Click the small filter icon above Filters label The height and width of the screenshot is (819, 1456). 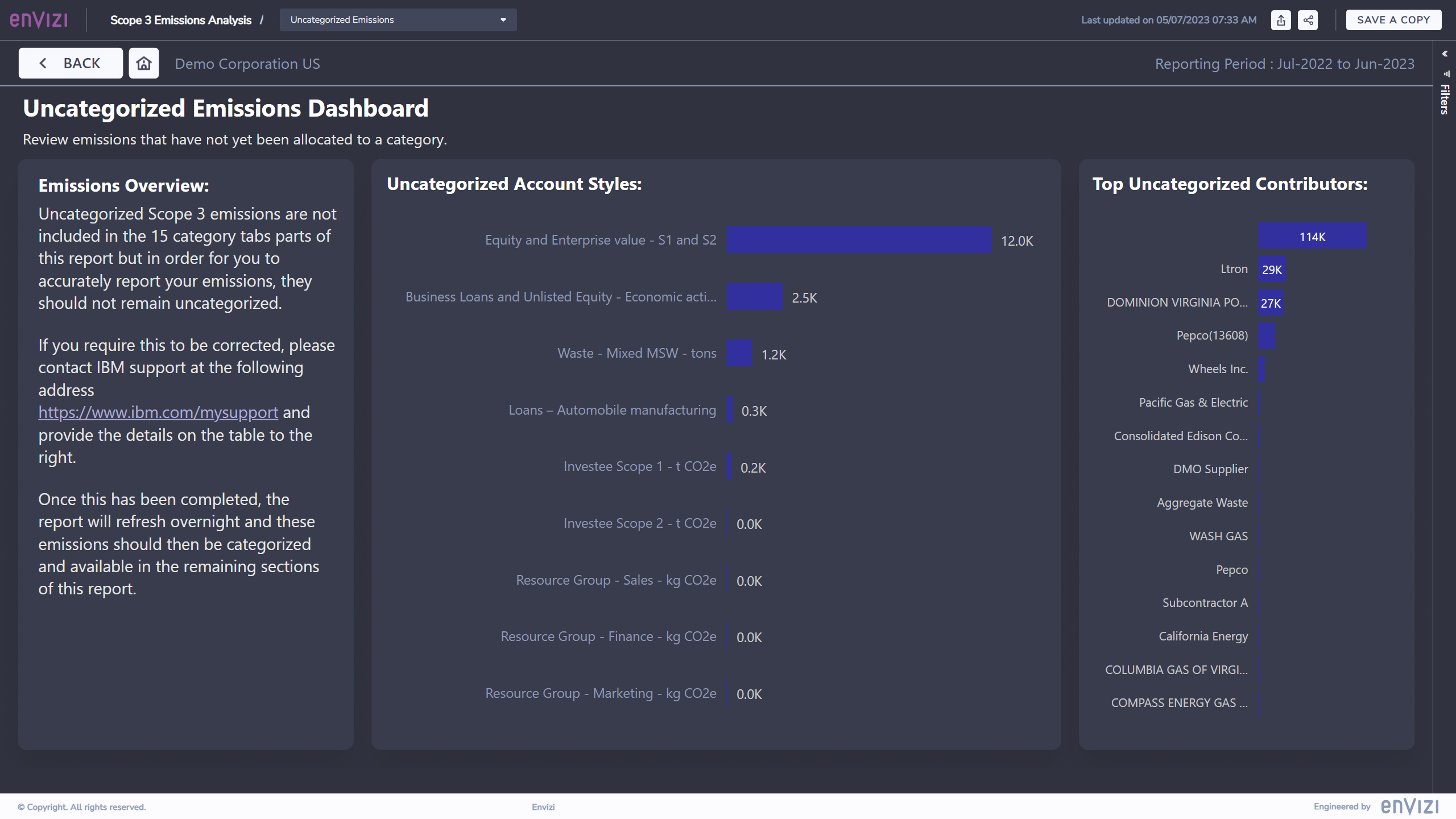(x=1446, y=73)
